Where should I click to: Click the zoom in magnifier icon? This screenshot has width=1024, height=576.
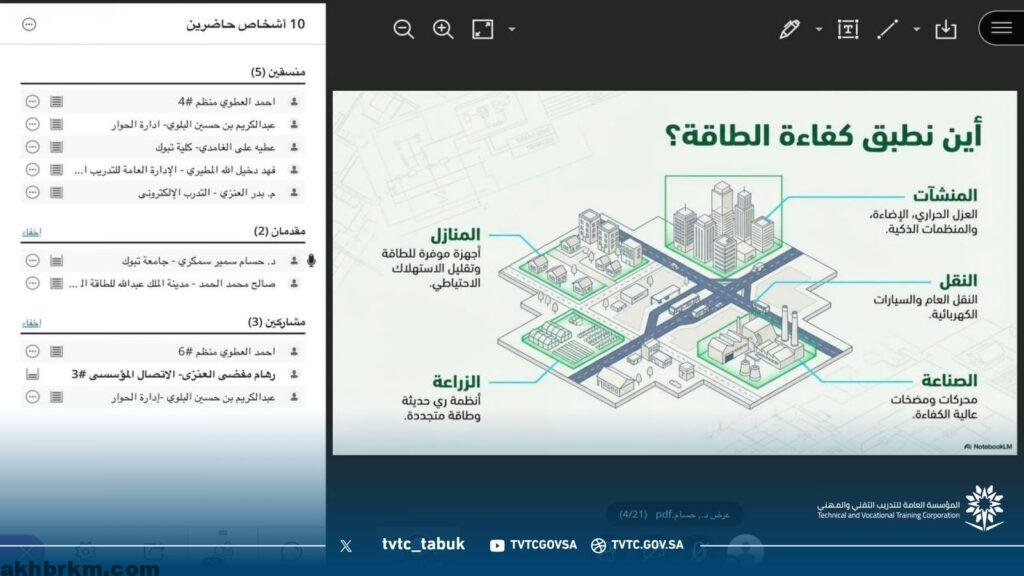(443, 29)
